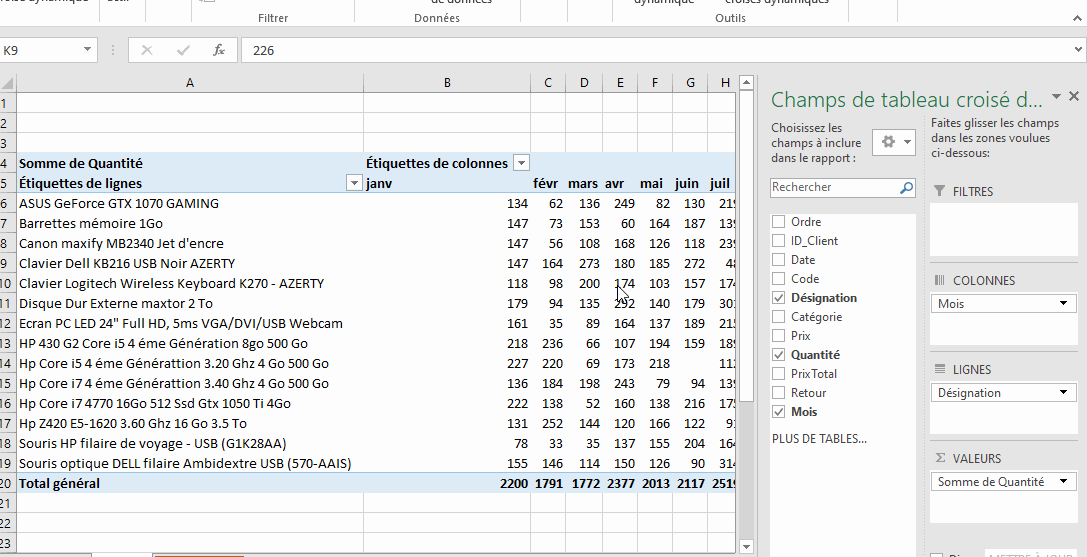Screen dimensions: 1087x557
Task: Select the mars total value 1772
Action: pos(584,483)
